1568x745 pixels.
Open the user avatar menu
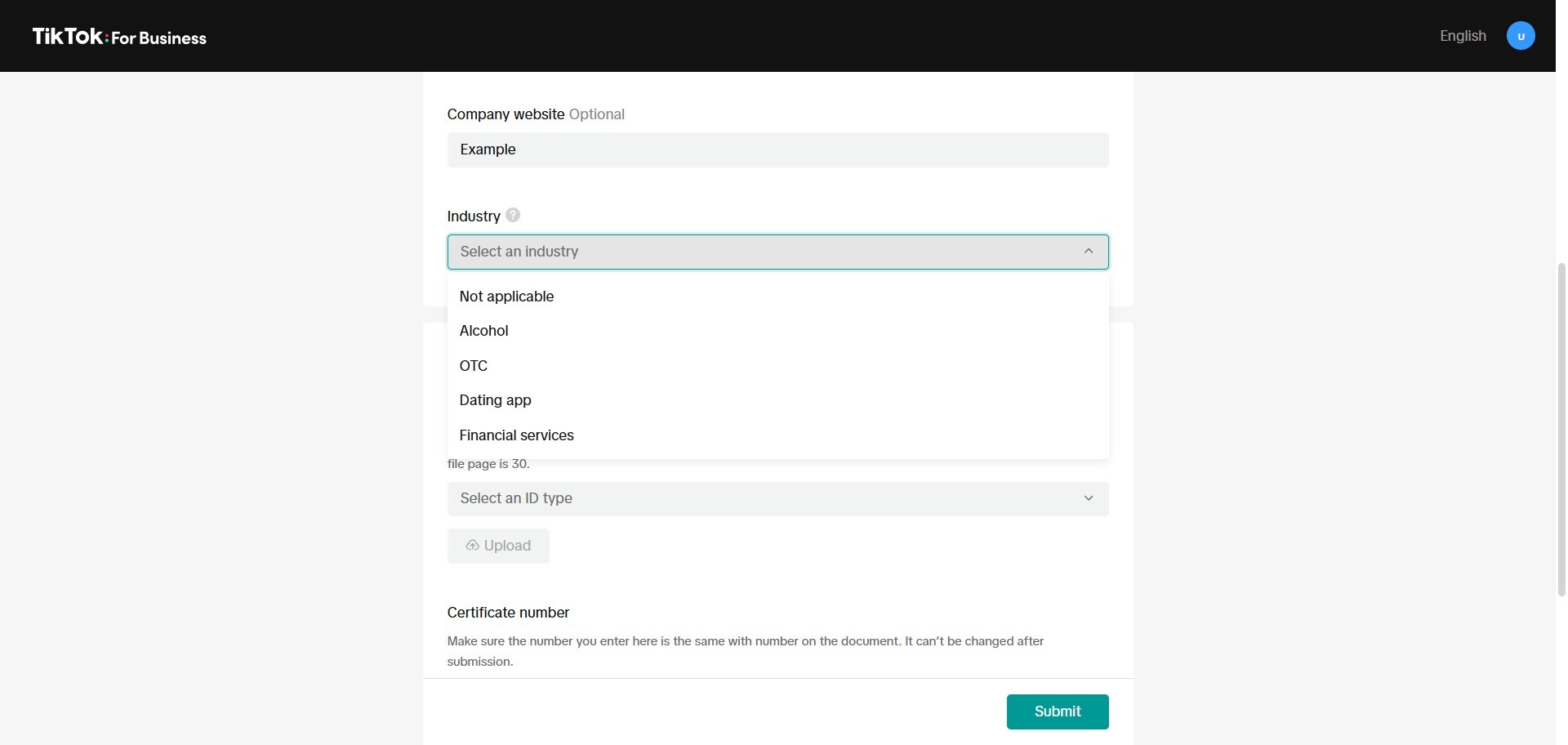tap(1520, 36)
